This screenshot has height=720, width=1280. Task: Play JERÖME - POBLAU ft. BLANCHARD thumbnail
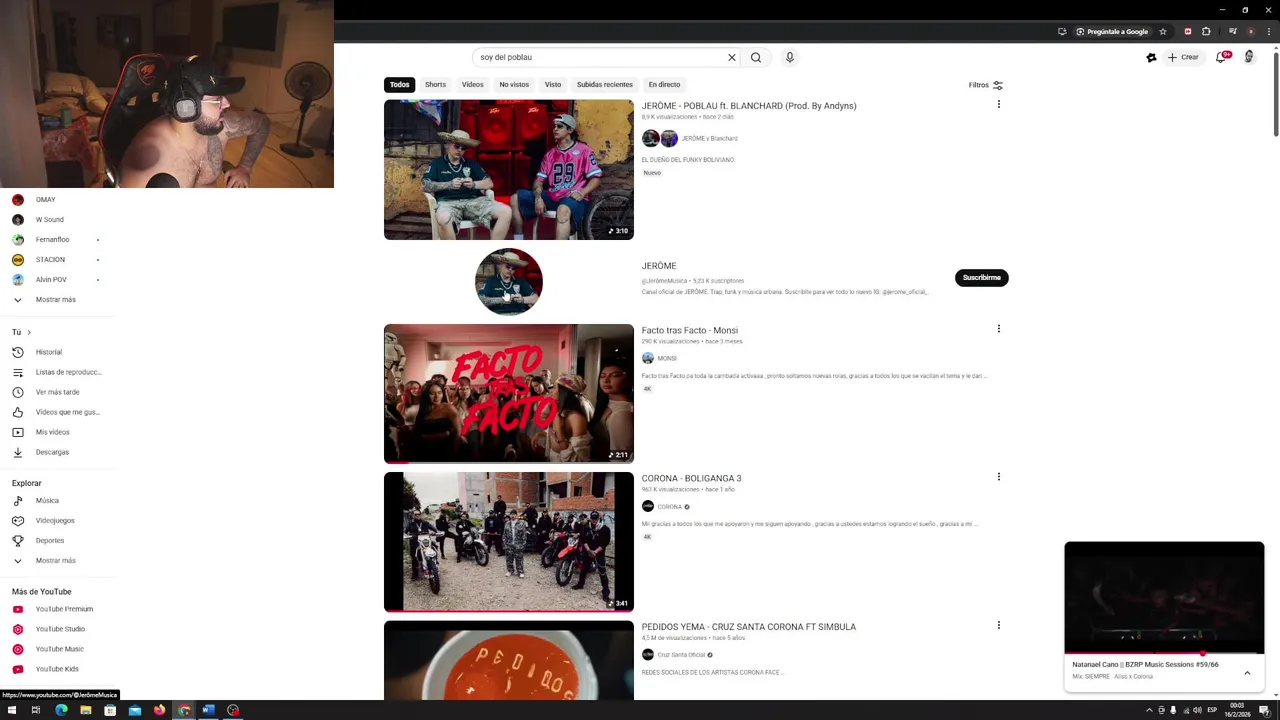coord(508,169)
